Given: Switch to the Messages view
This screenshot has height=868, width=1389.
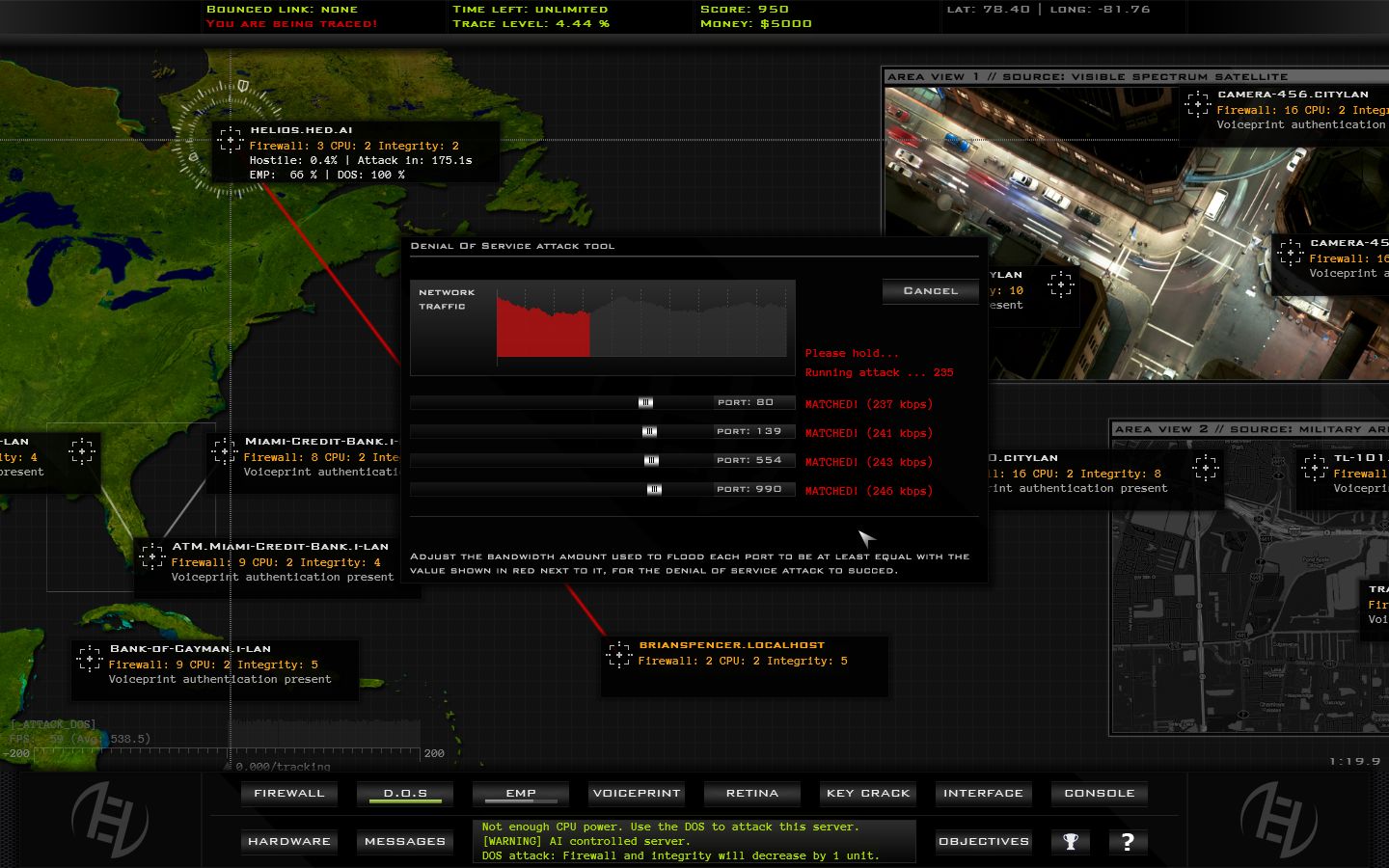Looking at the screenshot, I should point(404,841).
